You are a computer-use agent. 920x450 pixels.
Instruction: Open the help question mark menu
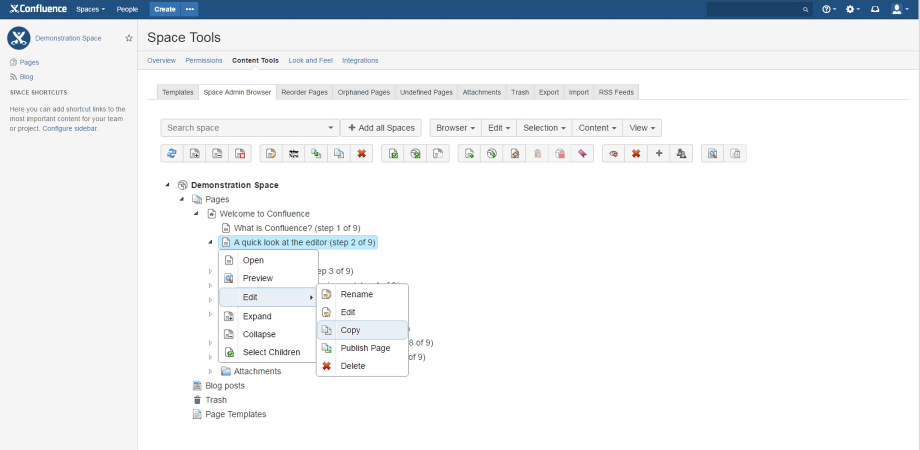[828, 9]
